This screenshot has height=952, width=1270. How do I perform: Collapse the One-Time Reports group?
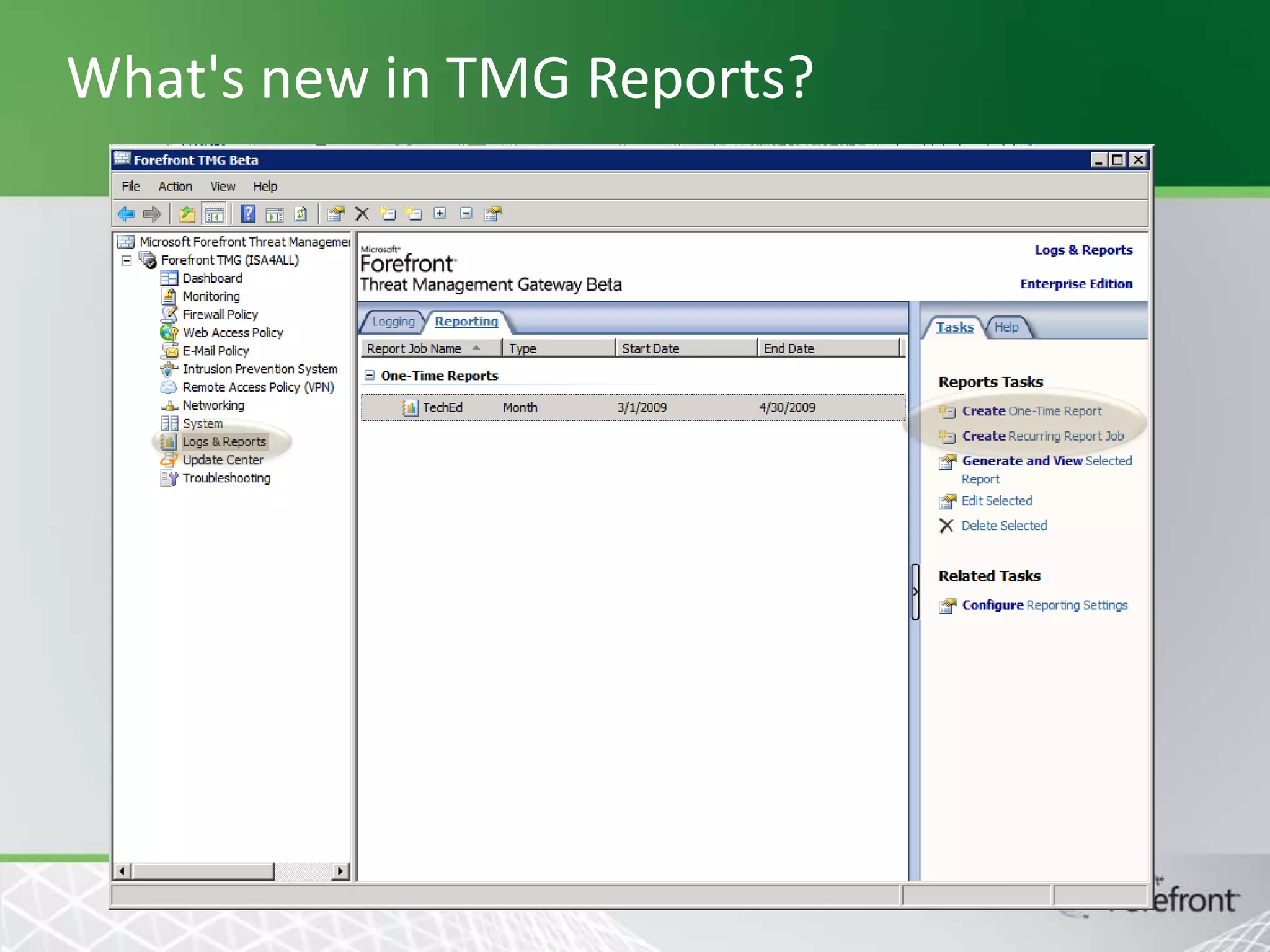[370, 375]
